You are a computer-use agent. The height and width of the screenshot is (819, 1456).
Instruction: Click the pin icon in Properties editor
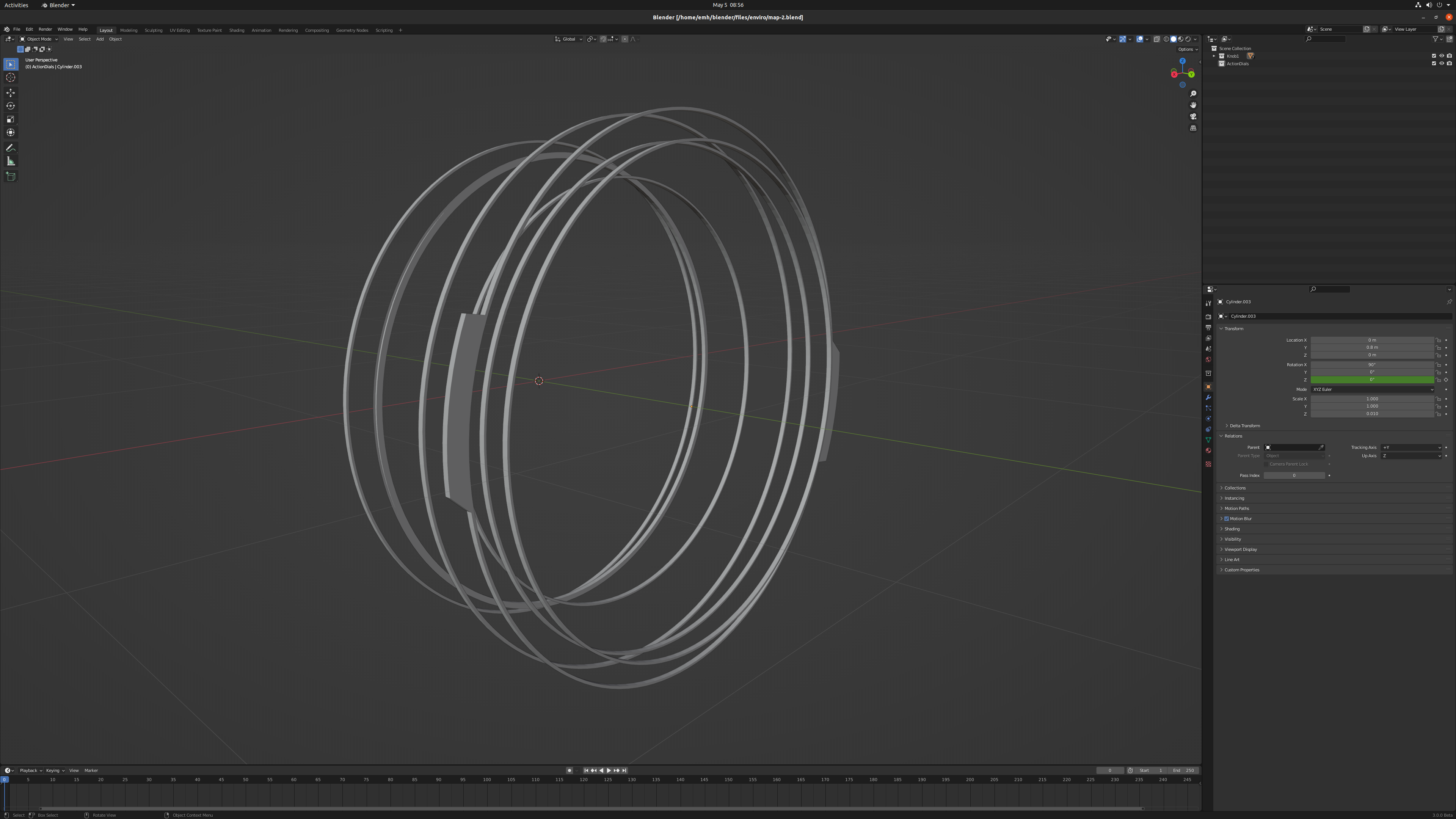[x=1449, y=302]
